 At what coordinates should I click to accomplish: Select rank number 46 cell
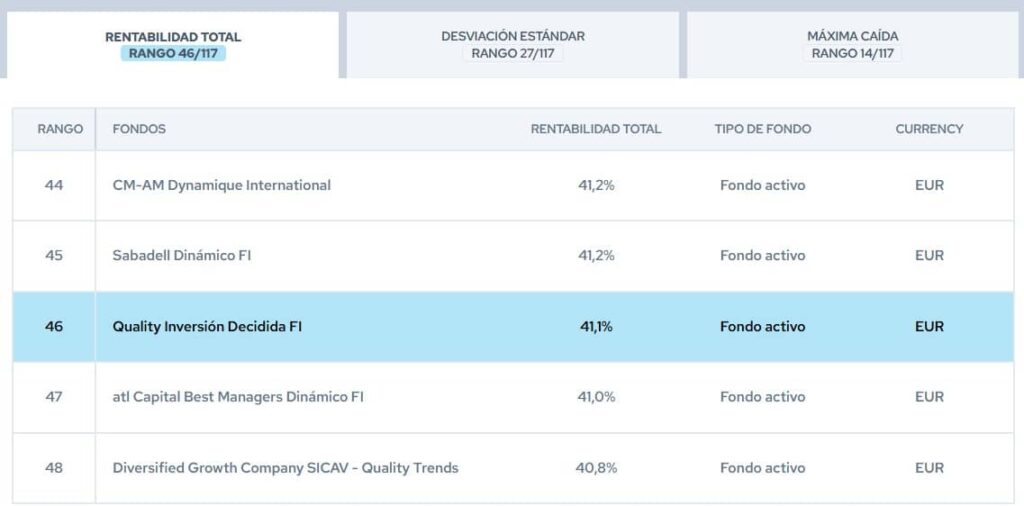point(54,326)
